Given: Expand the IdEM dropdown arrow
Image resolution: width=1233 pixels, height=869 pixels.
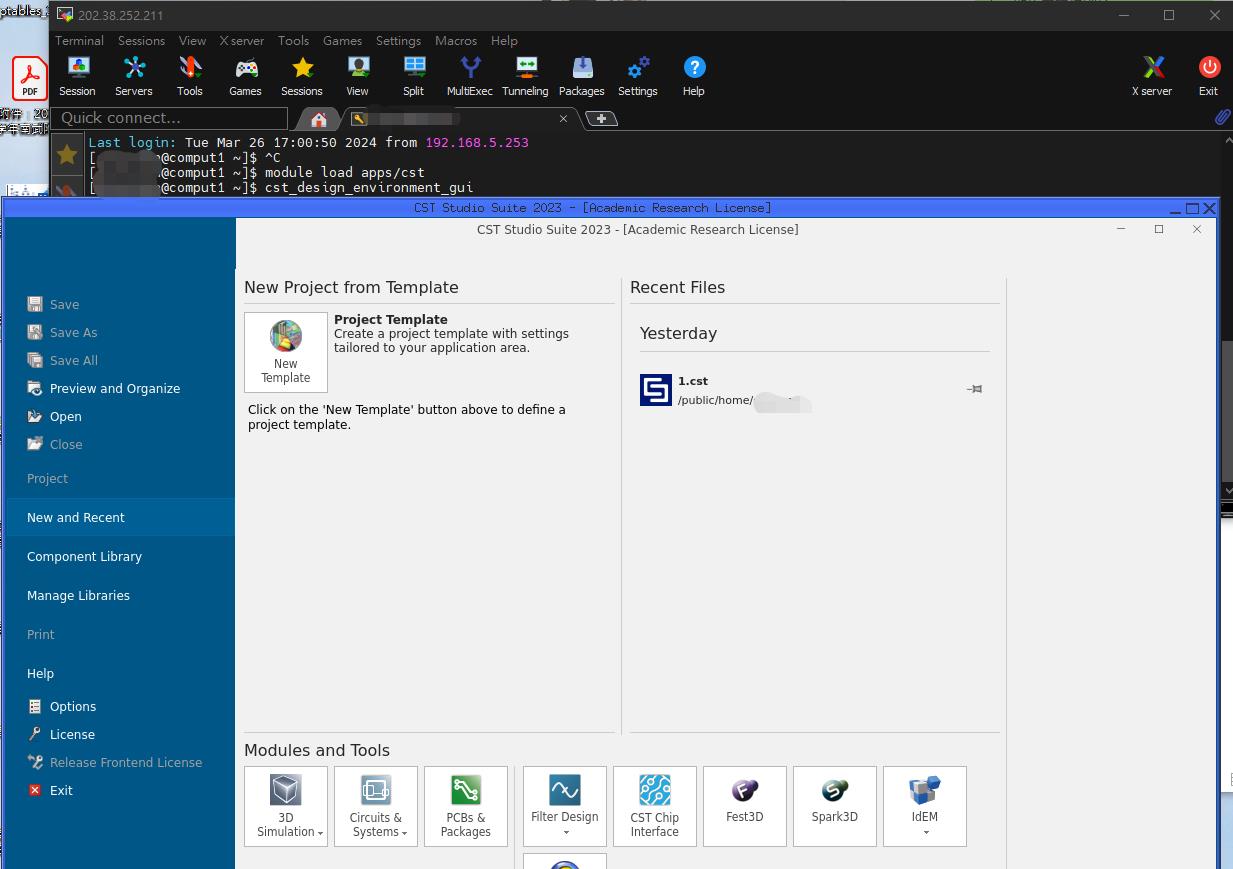Looking at the screenshot, I should tap(925, 833).
